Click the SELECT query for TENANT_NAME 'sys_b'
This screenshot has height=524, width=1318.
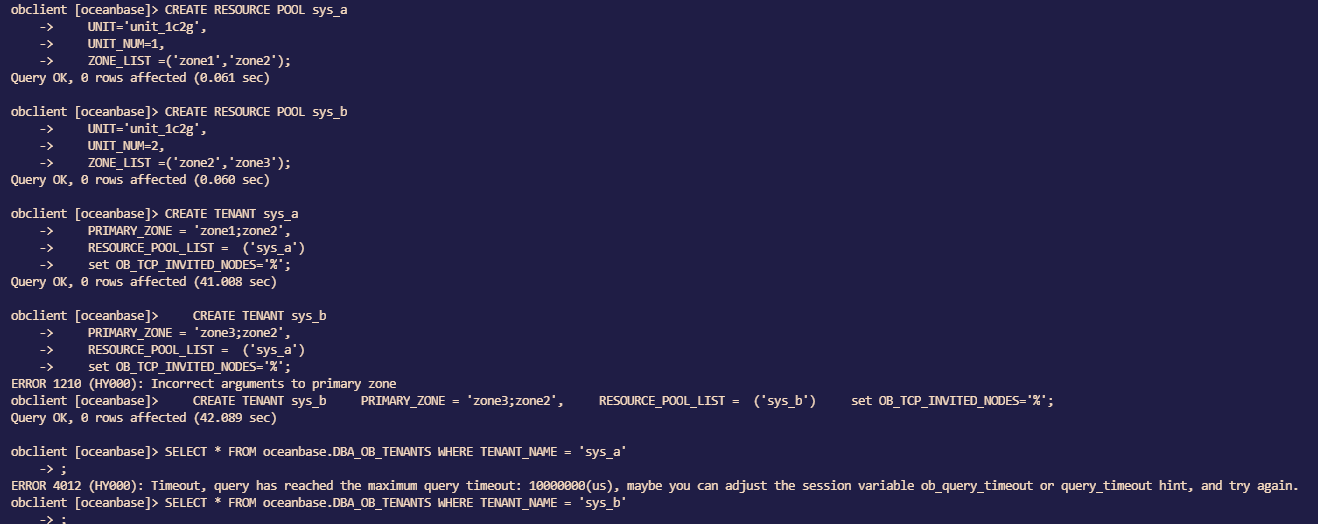click(395, 503)
